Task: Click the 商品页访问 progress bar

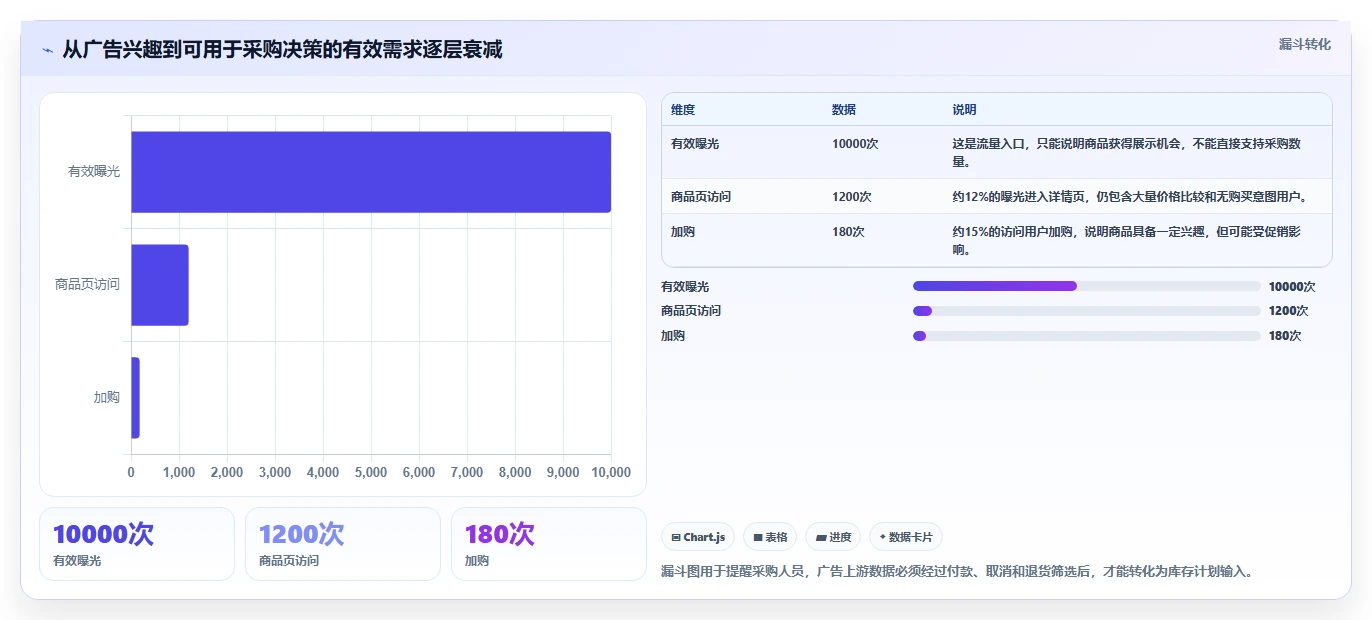Action: coord(1087,311)
